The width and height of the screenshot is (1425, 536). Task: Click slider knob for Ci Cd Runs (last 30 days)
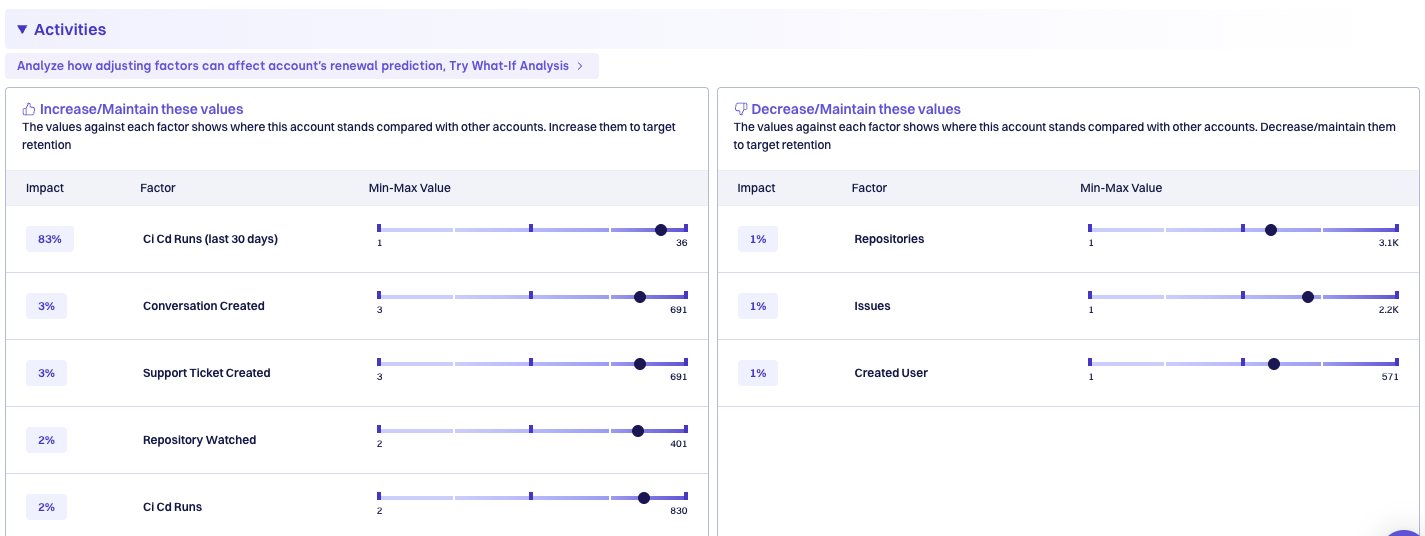point(661,230)
